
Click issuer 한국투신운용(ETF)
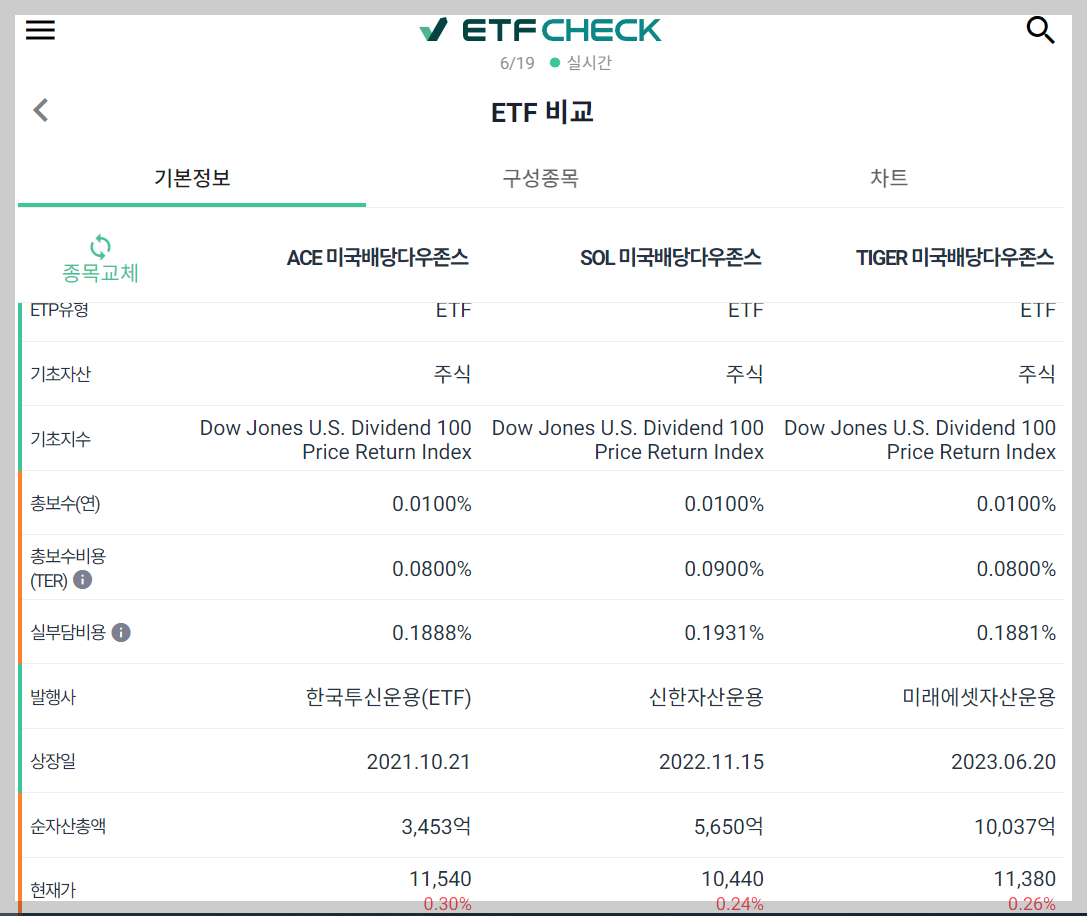pyautogui.click(x=388, y=697)
